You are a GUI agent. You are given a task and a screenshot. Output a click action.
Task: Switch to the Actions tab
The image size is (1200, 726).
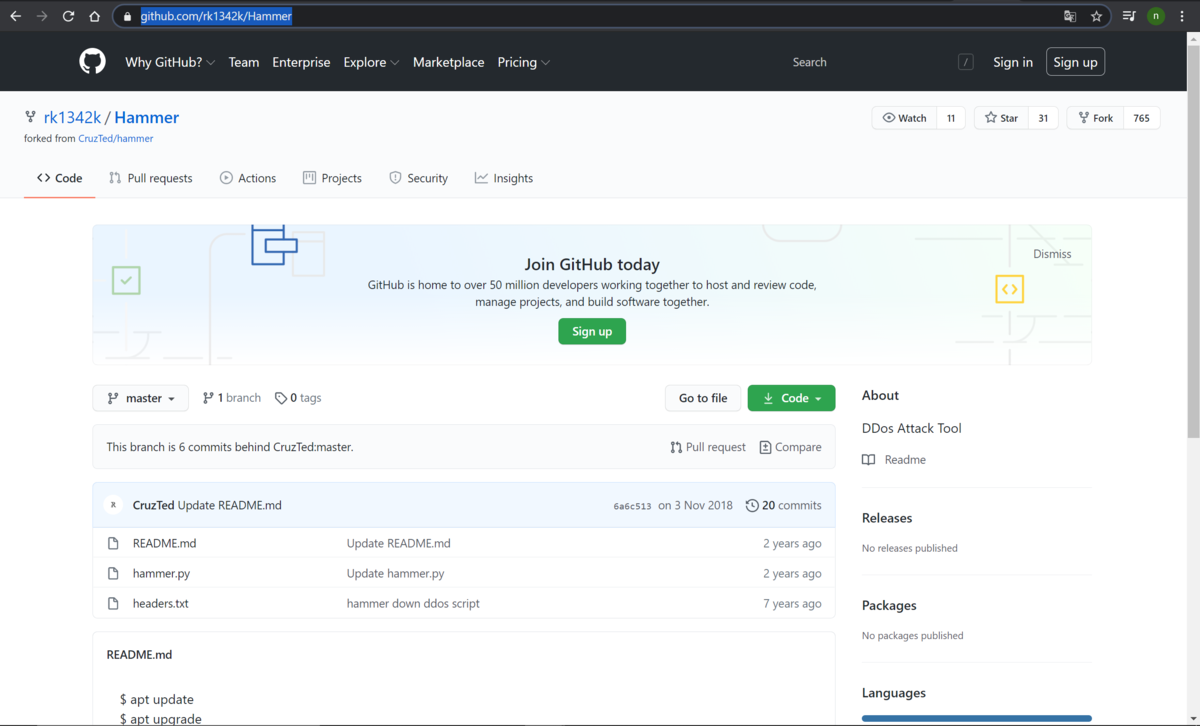pyautogui.click(x=248, y=178)
